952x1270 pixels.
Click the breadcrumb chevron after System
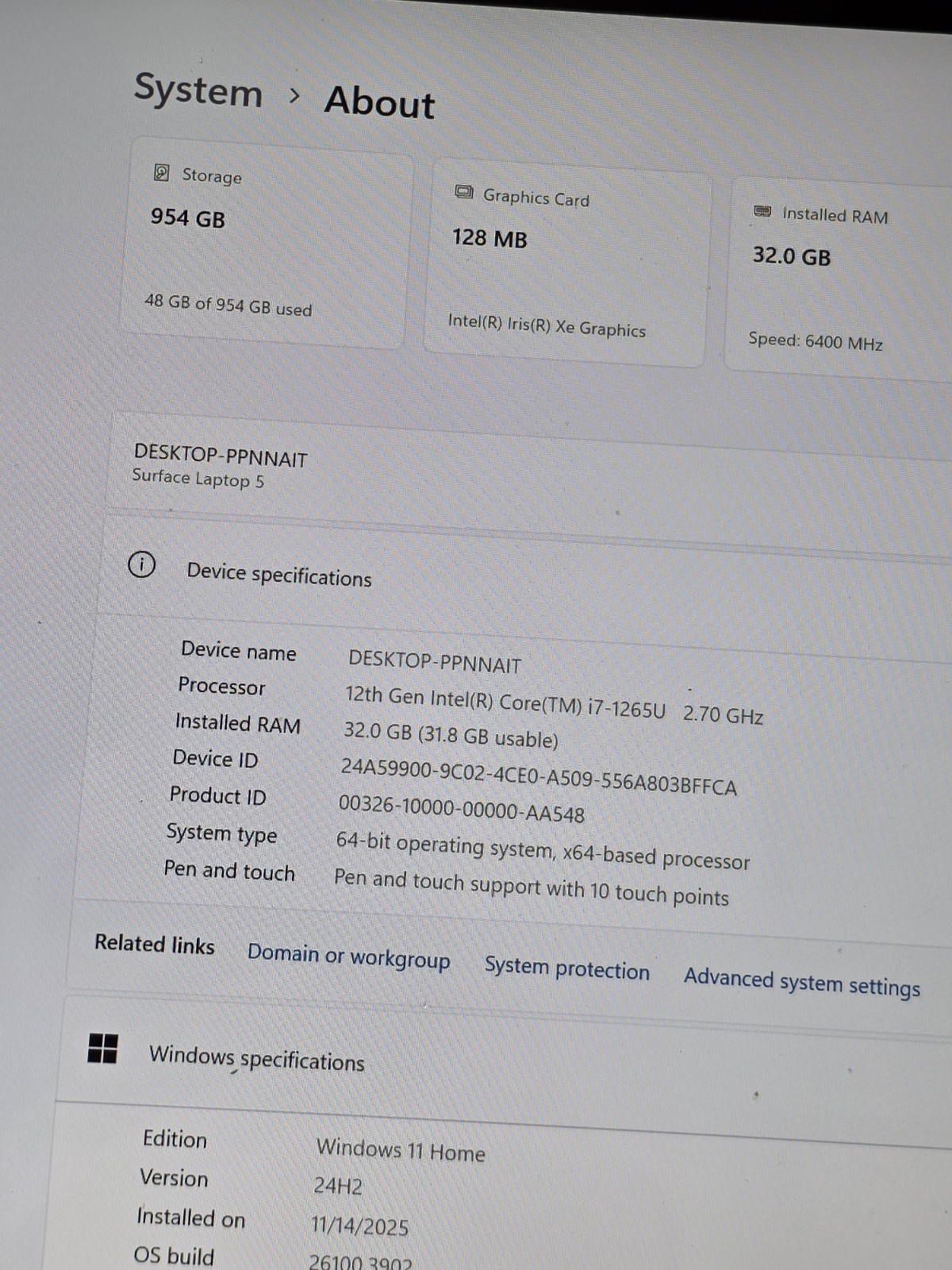[x=295, y=96]
